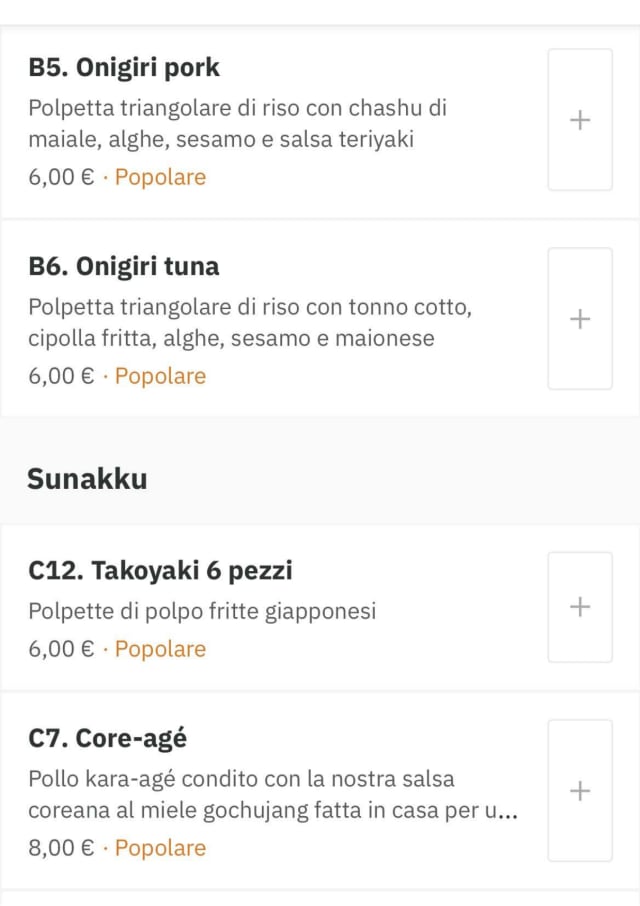Click the Popolare label on Core-agé
This screenshot has width=640, height=906.
[x=160, y=848]
